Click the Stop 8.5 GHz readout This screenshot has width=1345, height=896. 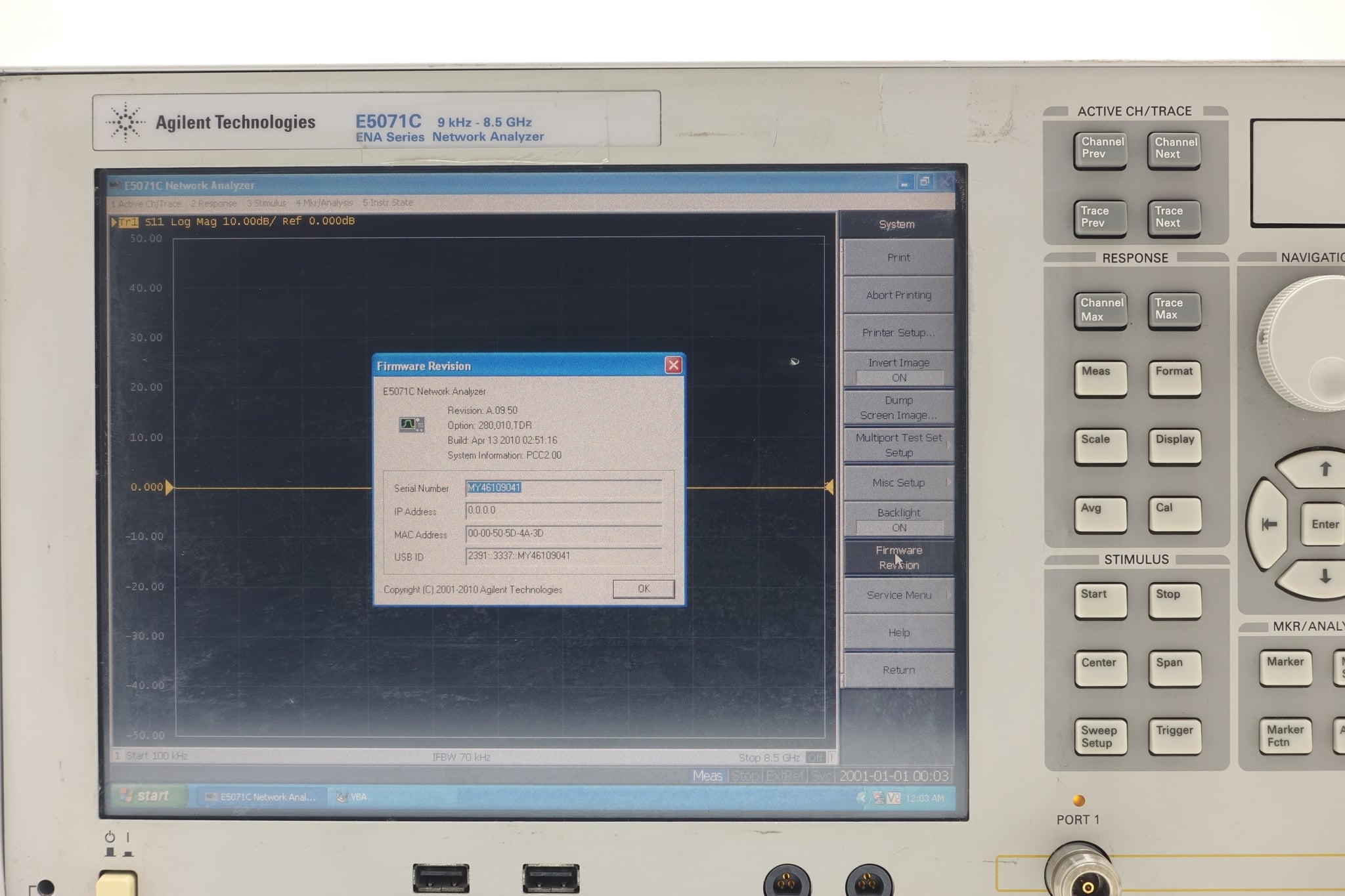coord(768,757)
